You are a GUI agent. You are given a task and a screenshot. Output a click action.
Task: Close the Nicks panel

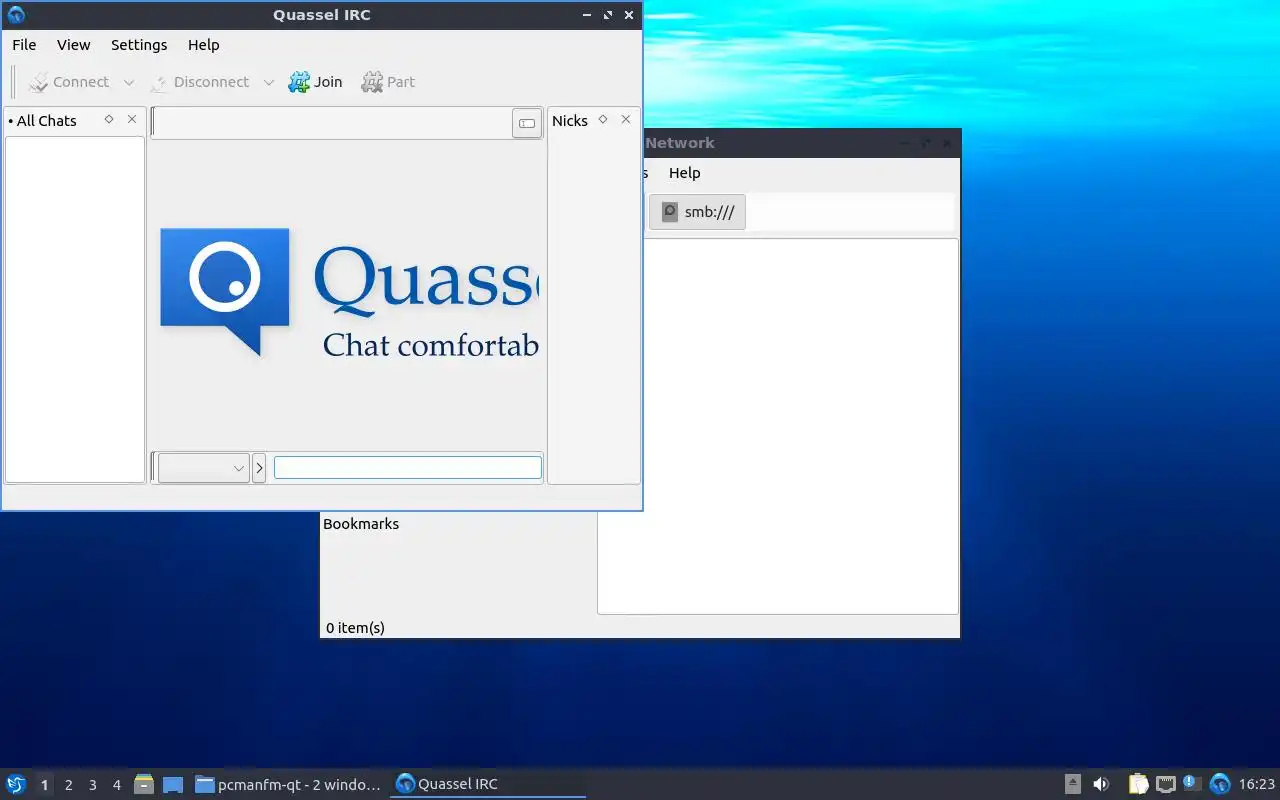click(x=626, y=119)
